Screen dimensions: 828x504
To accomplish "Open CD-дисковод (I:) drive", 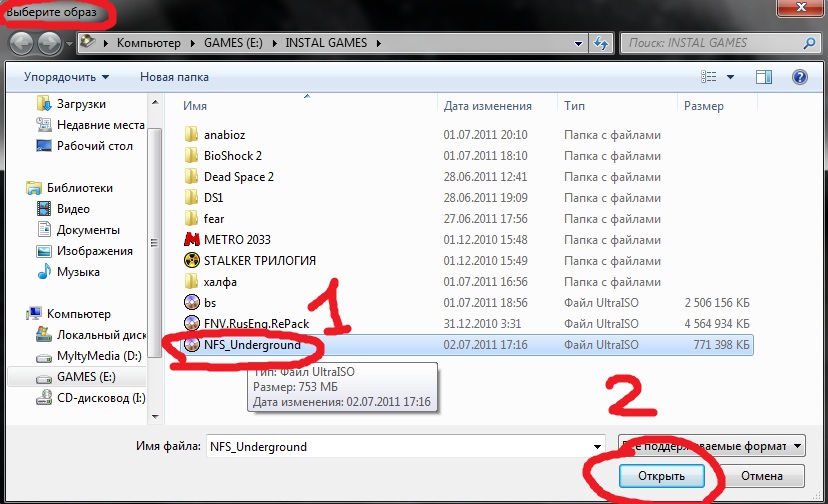I will tap(101, 398).
